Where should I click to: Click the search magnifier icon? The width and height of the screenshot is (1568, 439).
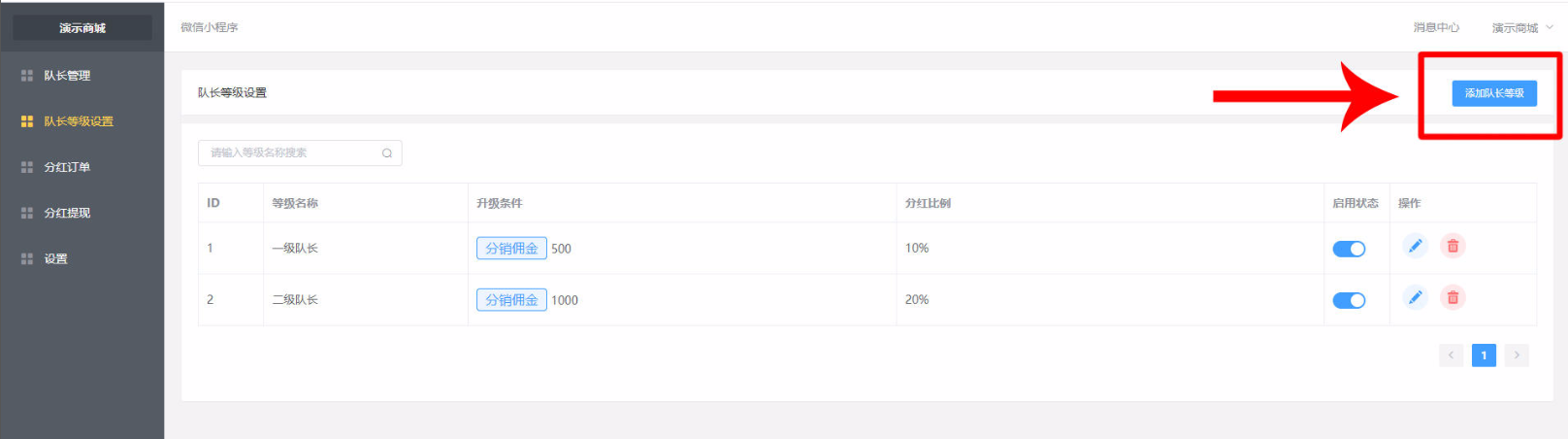tap(387, 153)
